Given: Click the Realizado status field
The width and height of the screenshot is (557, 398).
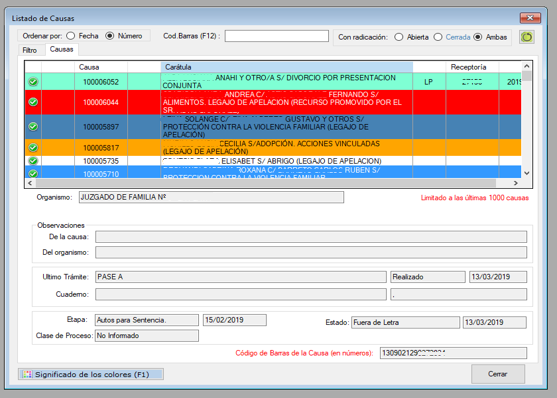Looking at the screenshot, I should click(x=428, y=277).
